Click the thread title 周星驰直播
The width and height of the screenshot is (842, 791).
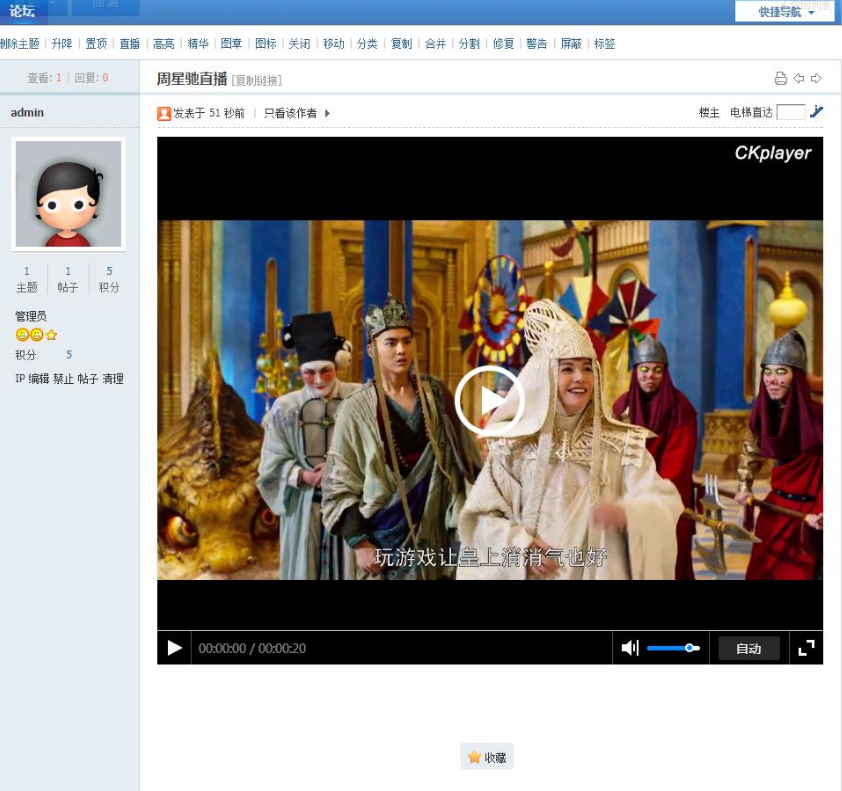[192, 79]
